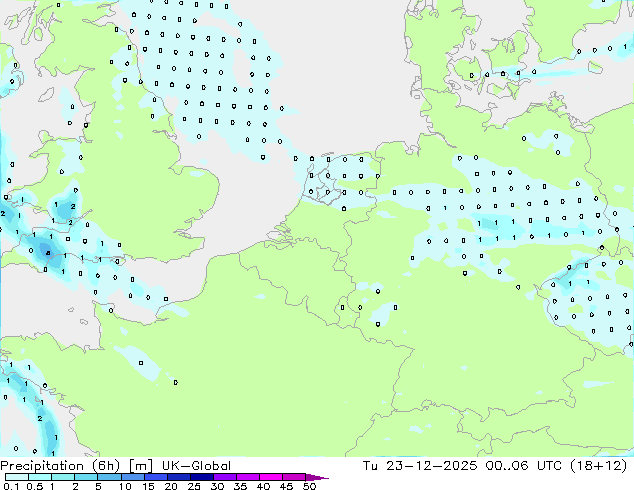
Task: Click the legend label '0.1'
Action: pyautogui.click(x=11, y=486)
